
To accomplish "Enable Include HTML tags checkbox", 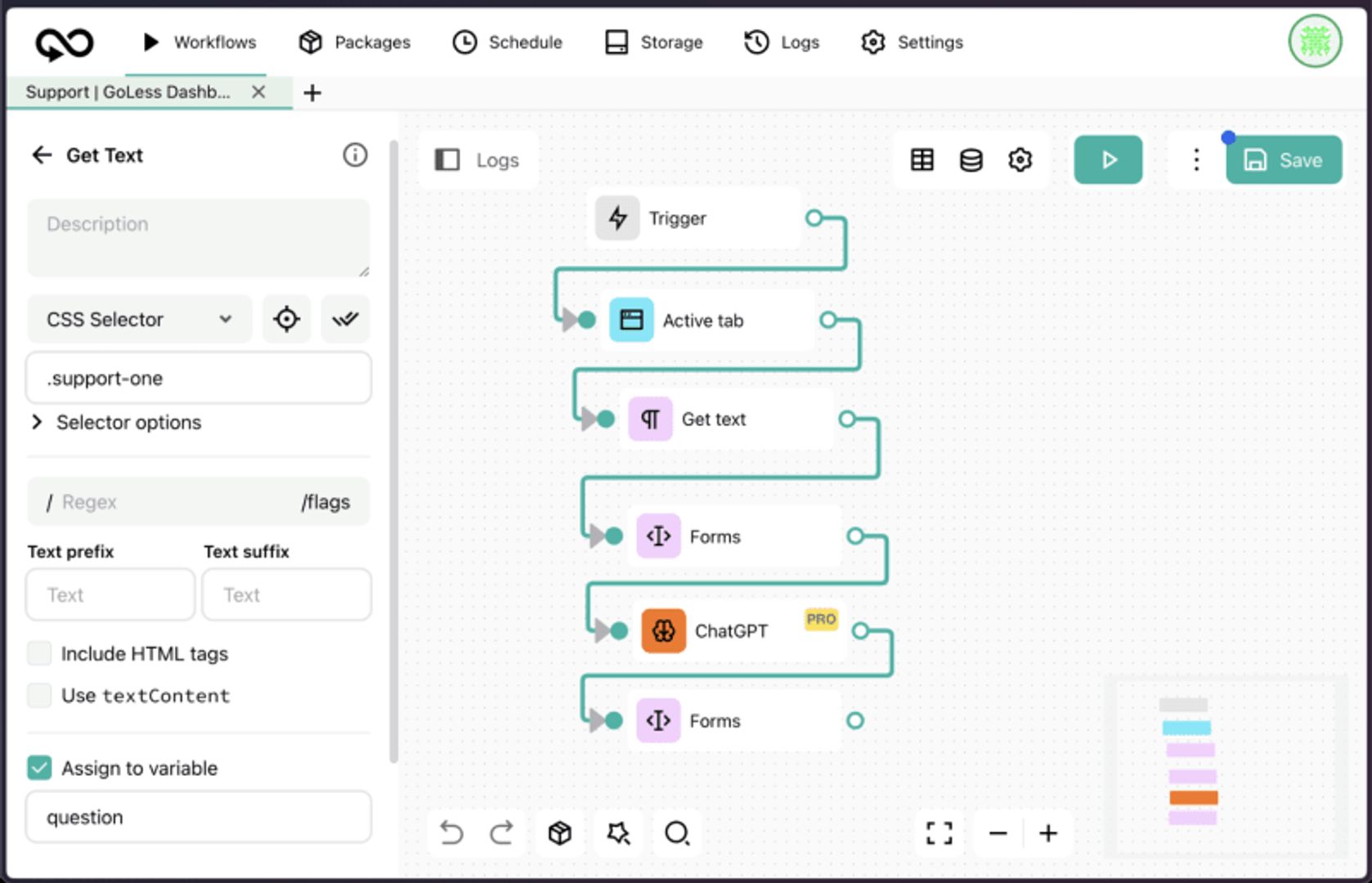I will (x=39, y=653).
